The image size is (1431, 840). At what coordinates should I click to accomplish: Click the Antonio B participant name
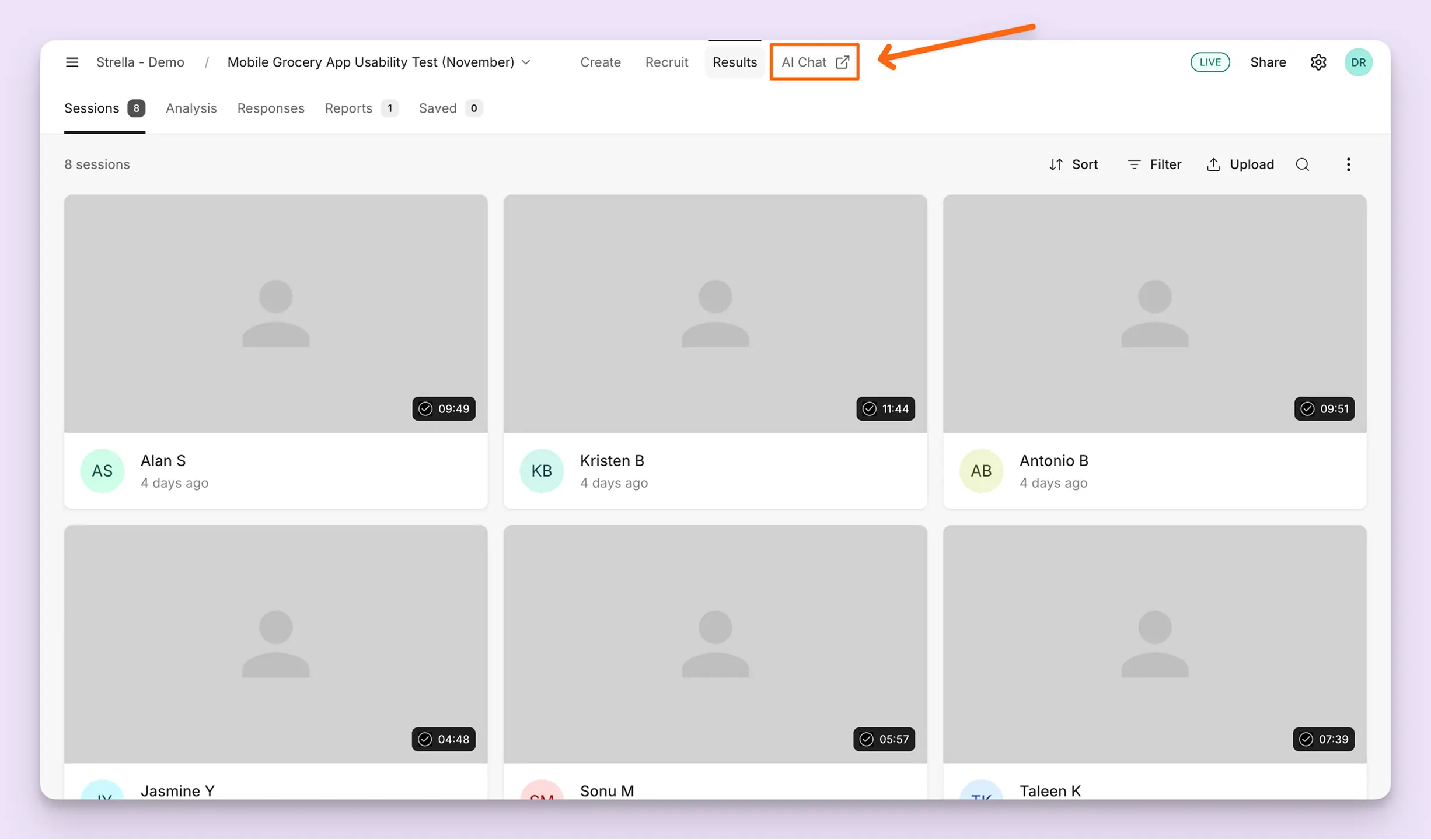(x=1053, y=461)
